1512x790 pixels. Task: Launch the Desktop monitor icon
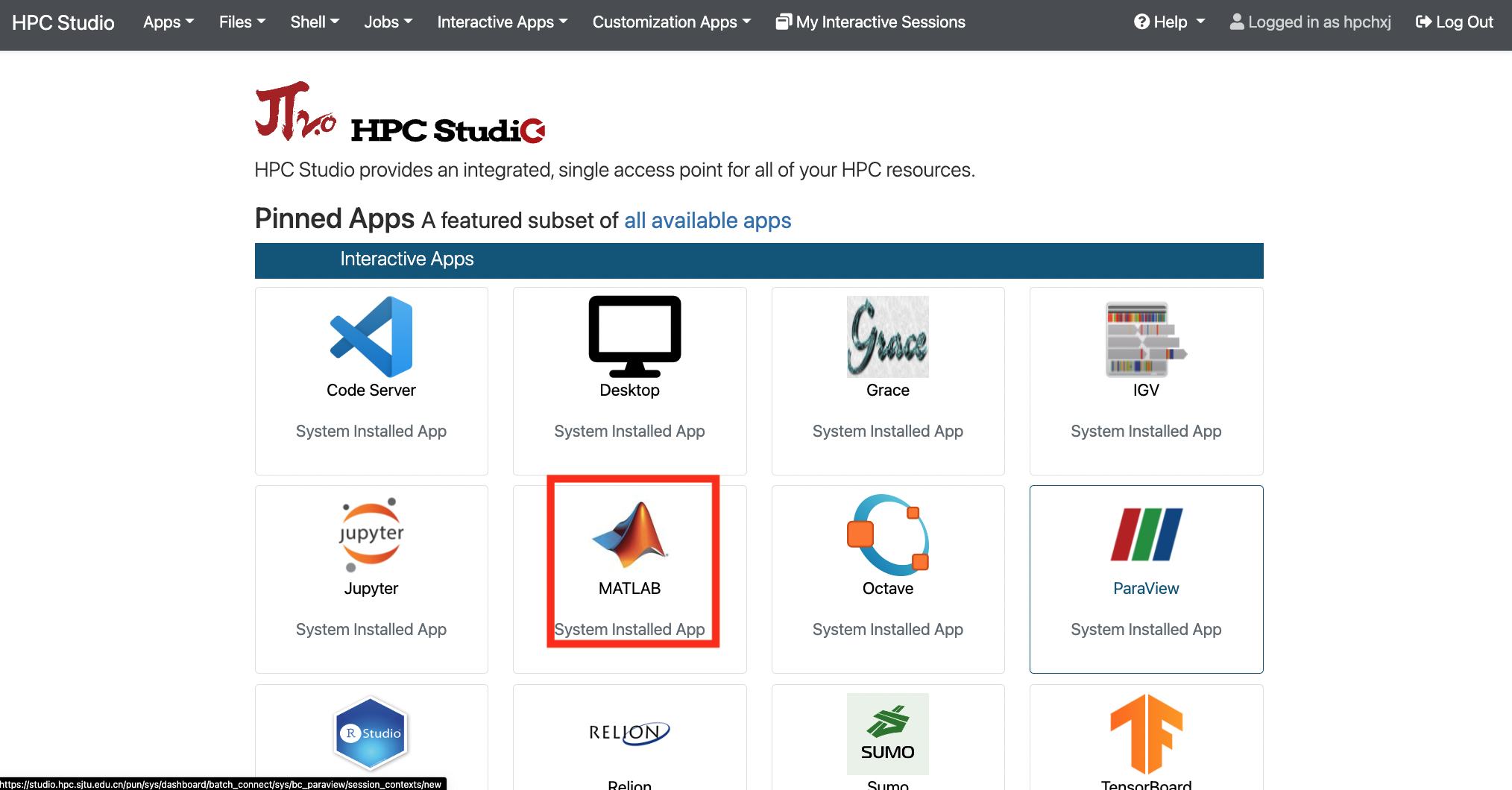click(x=634, y=337)
